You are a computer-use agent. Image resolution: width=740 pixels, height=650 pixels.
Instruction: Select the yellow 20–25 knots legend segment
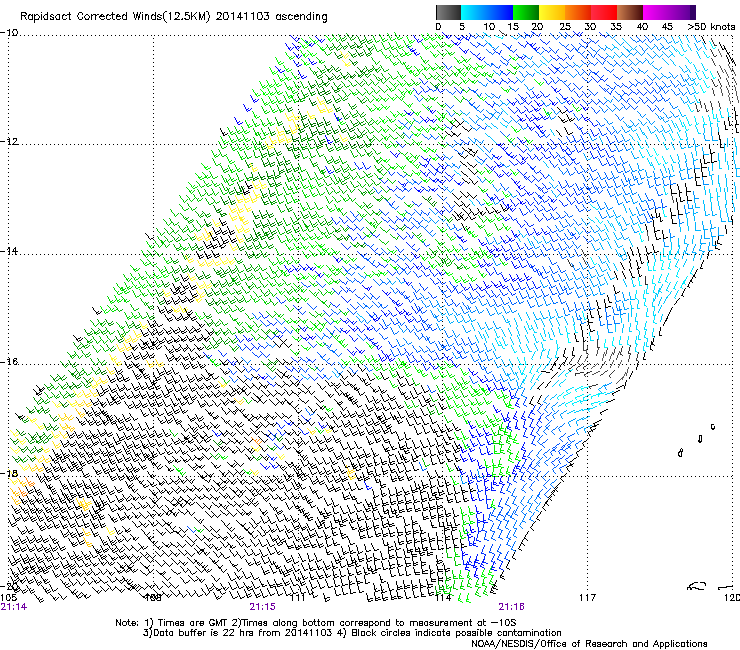(552, 12)
